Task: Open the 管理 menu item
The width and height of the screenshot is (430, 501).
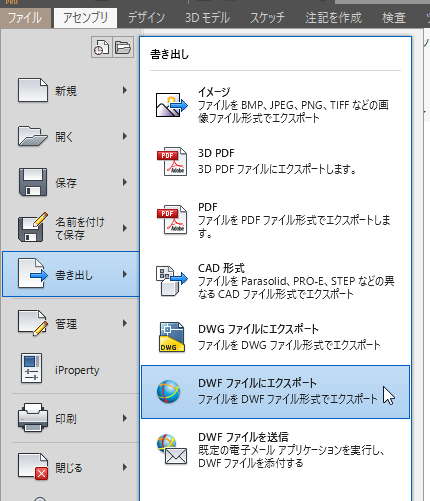Action: point(71,323)
